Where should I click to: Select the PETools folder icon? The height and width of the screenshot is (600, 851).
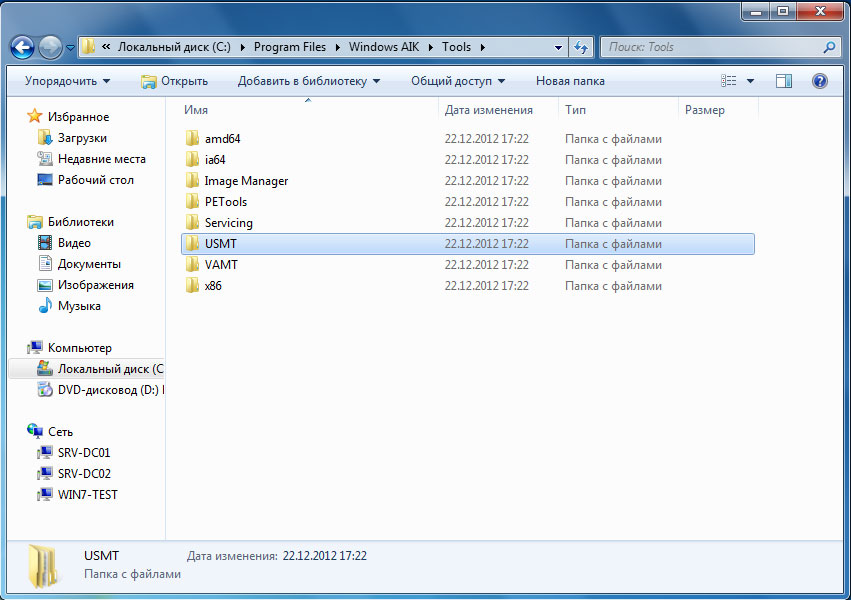pos(192,202)
